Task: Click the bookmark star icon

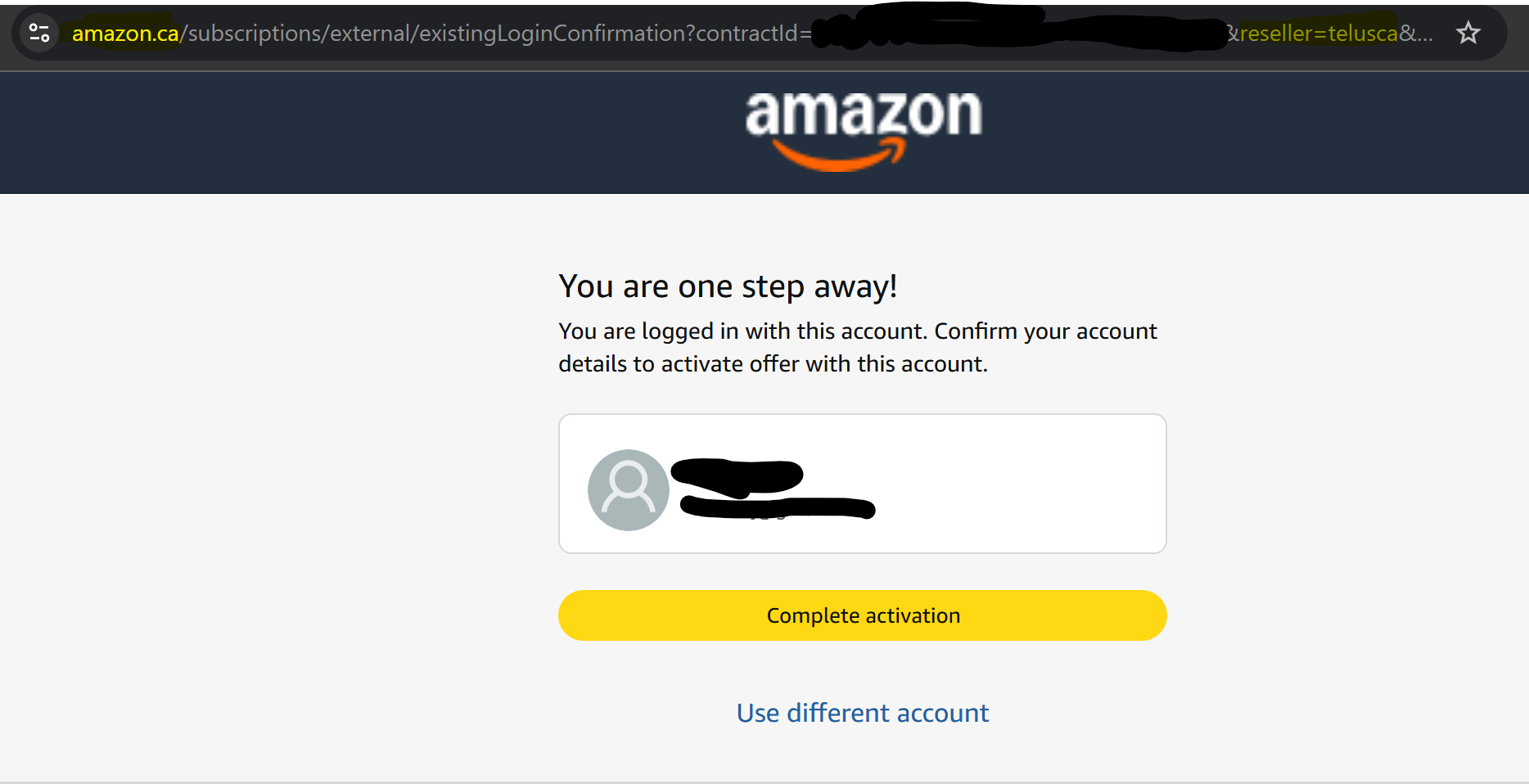Action: (1468, 33)
